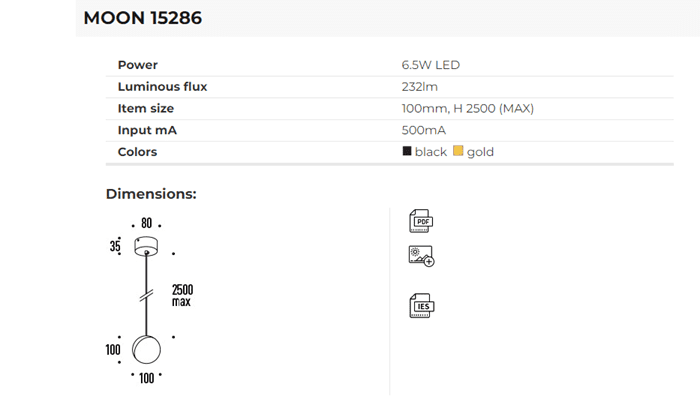Click the ceiling canopy in the drawing

(x=146, y=246)
